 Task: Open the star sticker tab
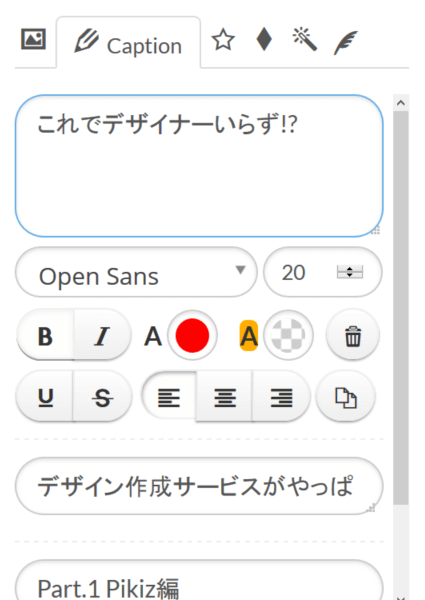[x=223, y=40]
